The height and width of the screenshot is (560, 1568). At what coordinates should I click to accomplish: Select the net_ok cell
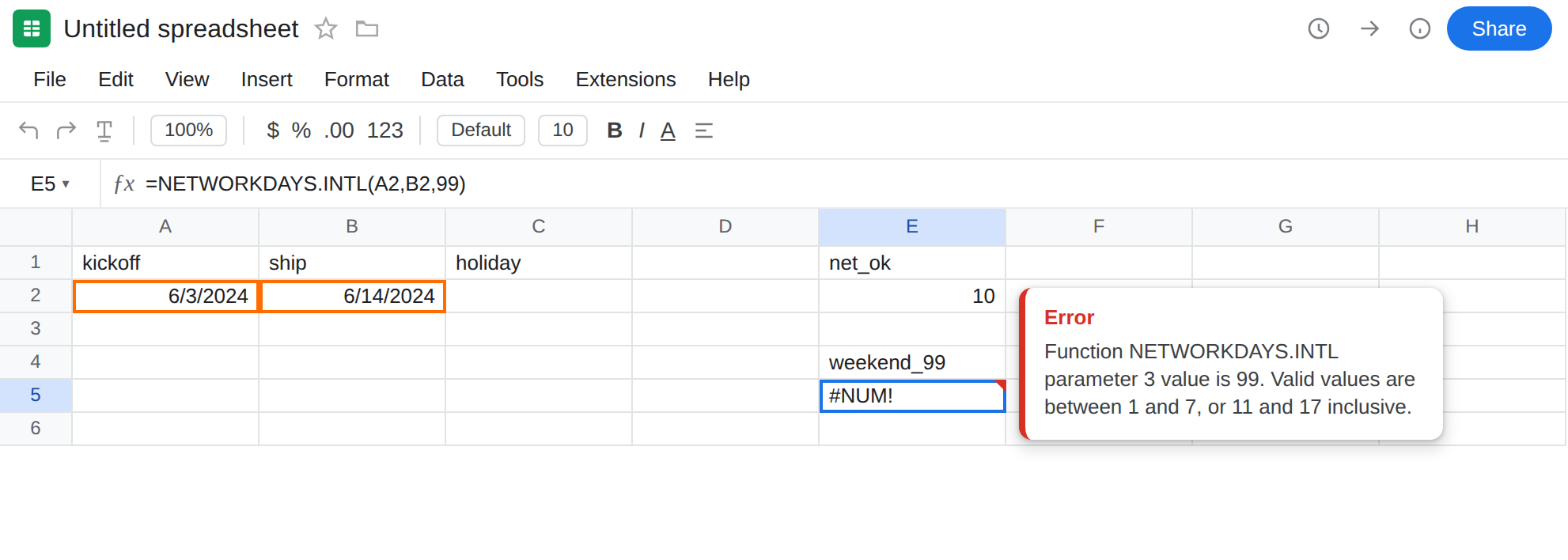click(x=912, y=263)
